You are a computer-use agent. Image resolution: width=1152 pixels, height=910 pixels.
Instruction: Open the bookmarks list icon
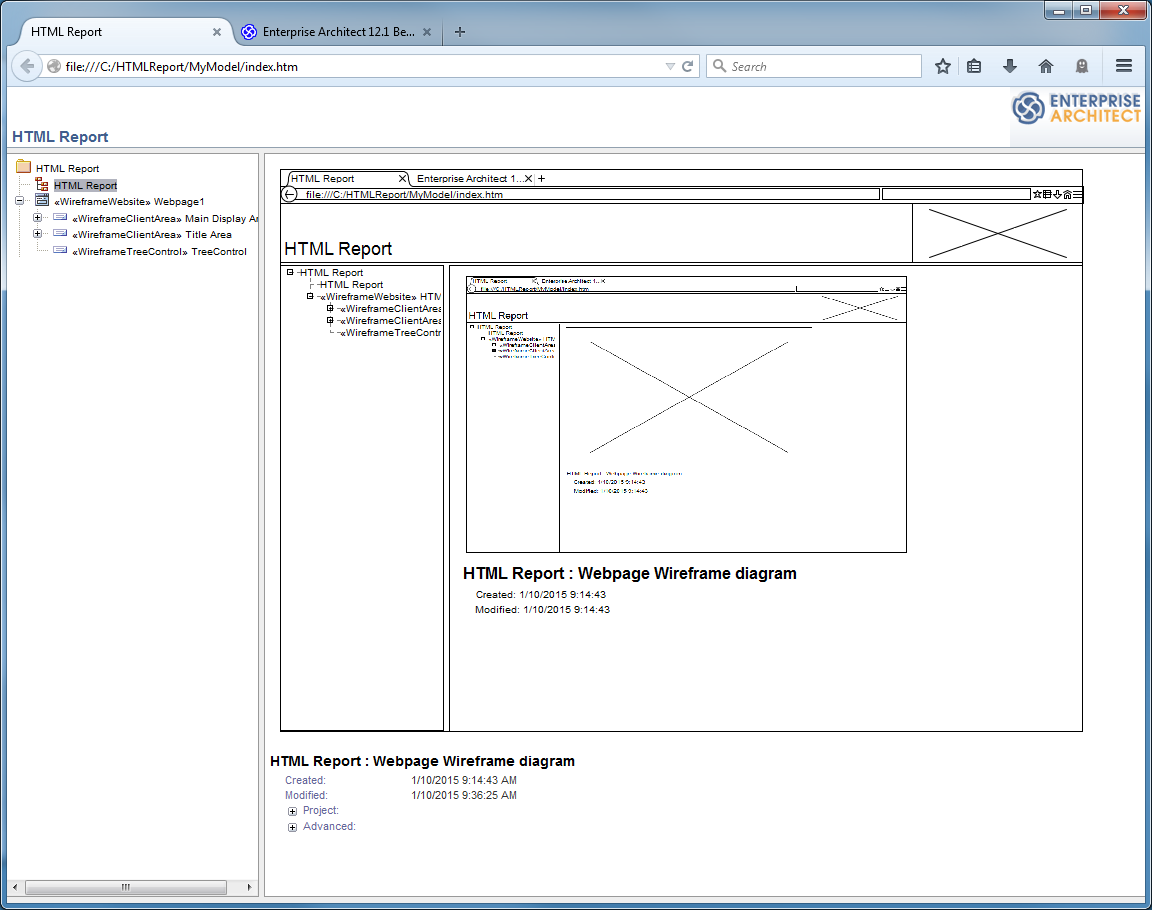click(x=974, y=66)
